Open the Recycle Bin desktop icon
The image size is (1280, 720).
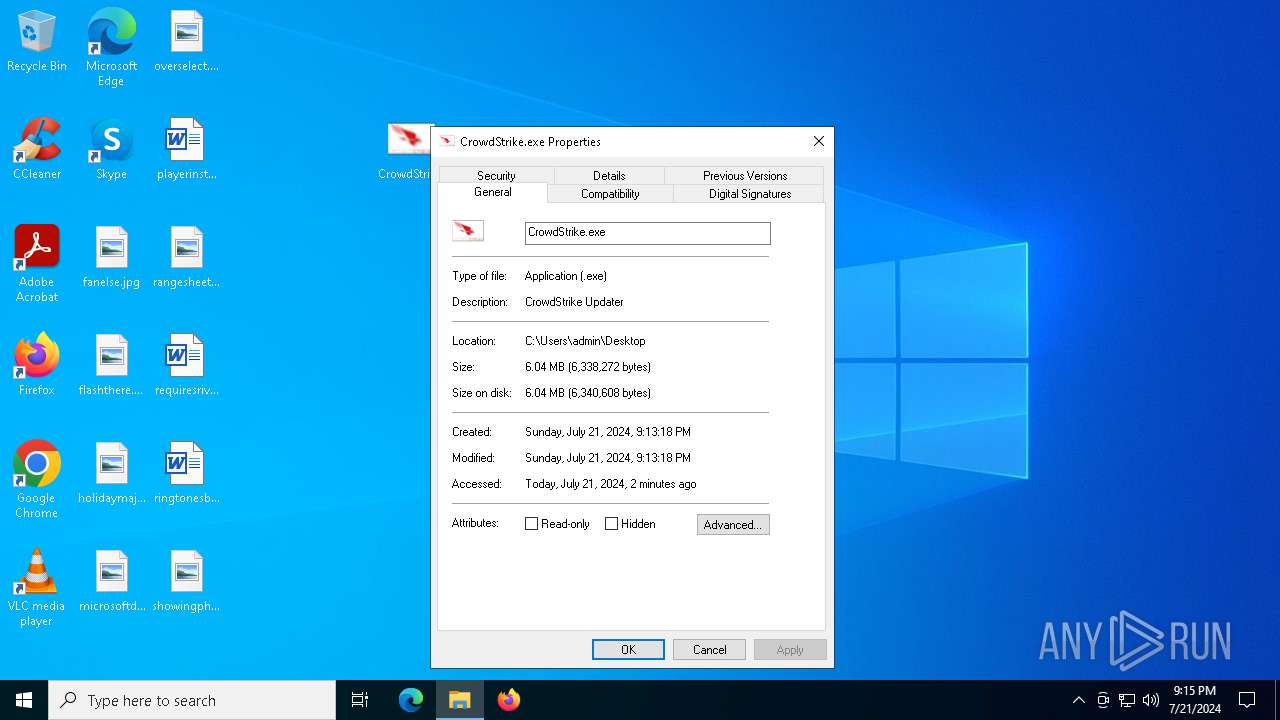pos(37,42)
